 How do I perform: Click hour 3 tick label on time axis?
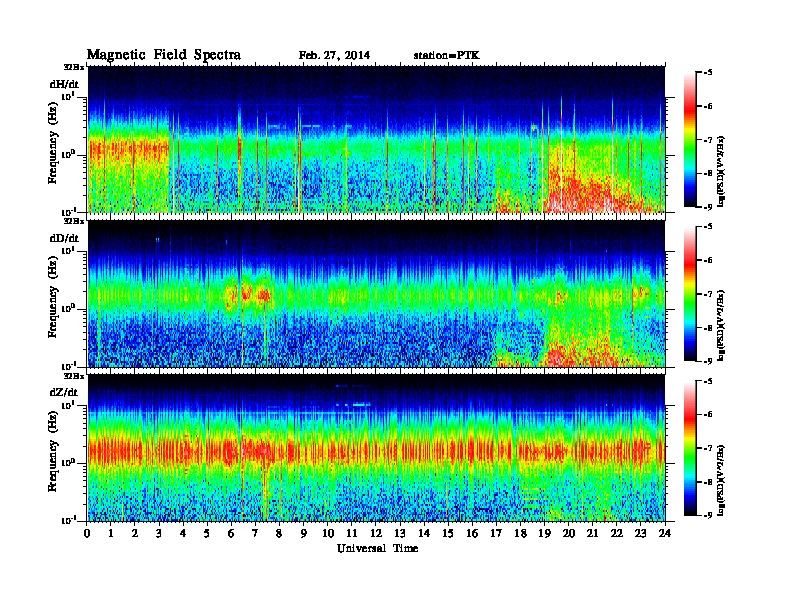159,533
